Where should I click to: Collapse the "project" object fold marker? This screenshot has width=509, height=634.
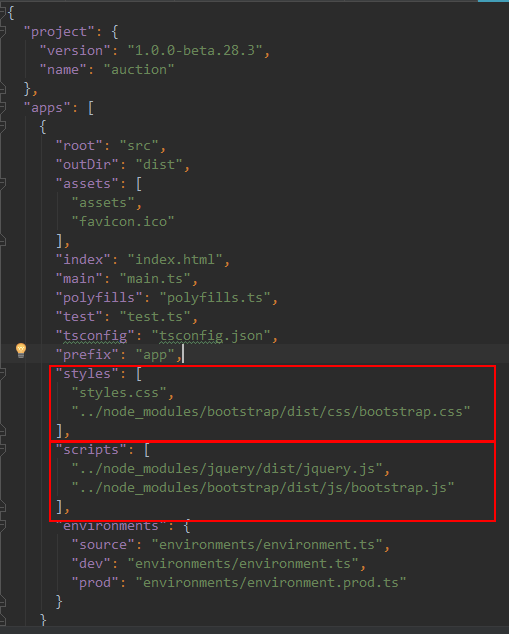click(2, 32)
